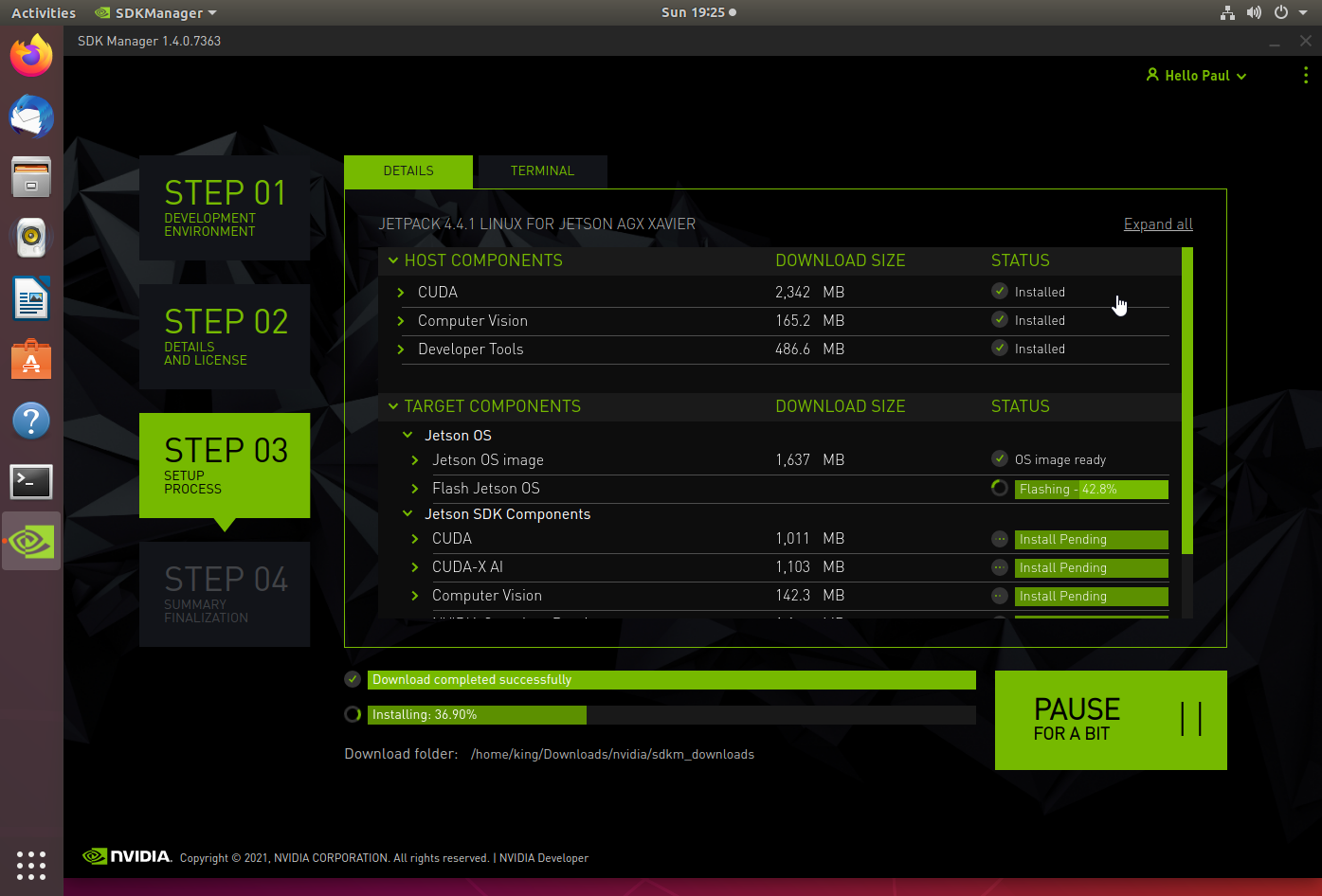Screen dimensions: 1322x896
Task: Click target CUDA pending status icon
Action: [x=1000, y=539]
